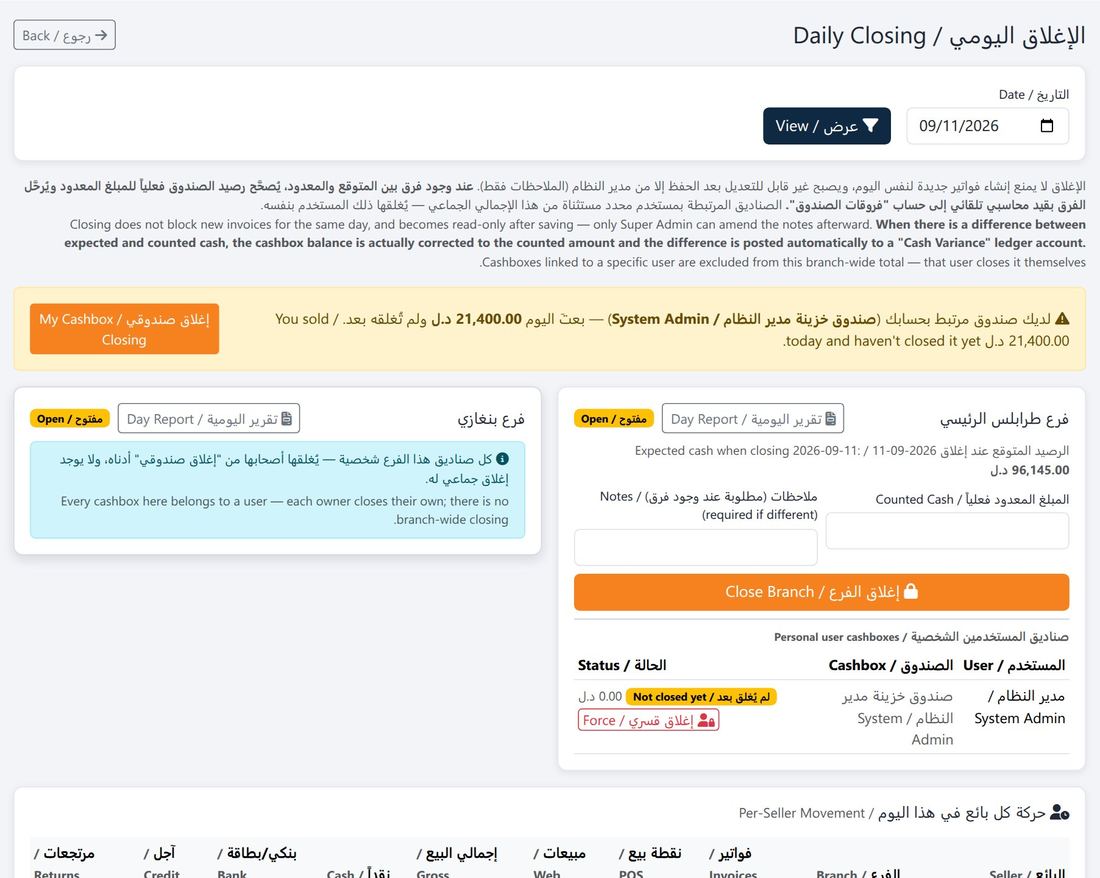Click the Open badge on Tripoli branch card
The width and height of the screenshot is (1100, 878).
click(614, 419)
